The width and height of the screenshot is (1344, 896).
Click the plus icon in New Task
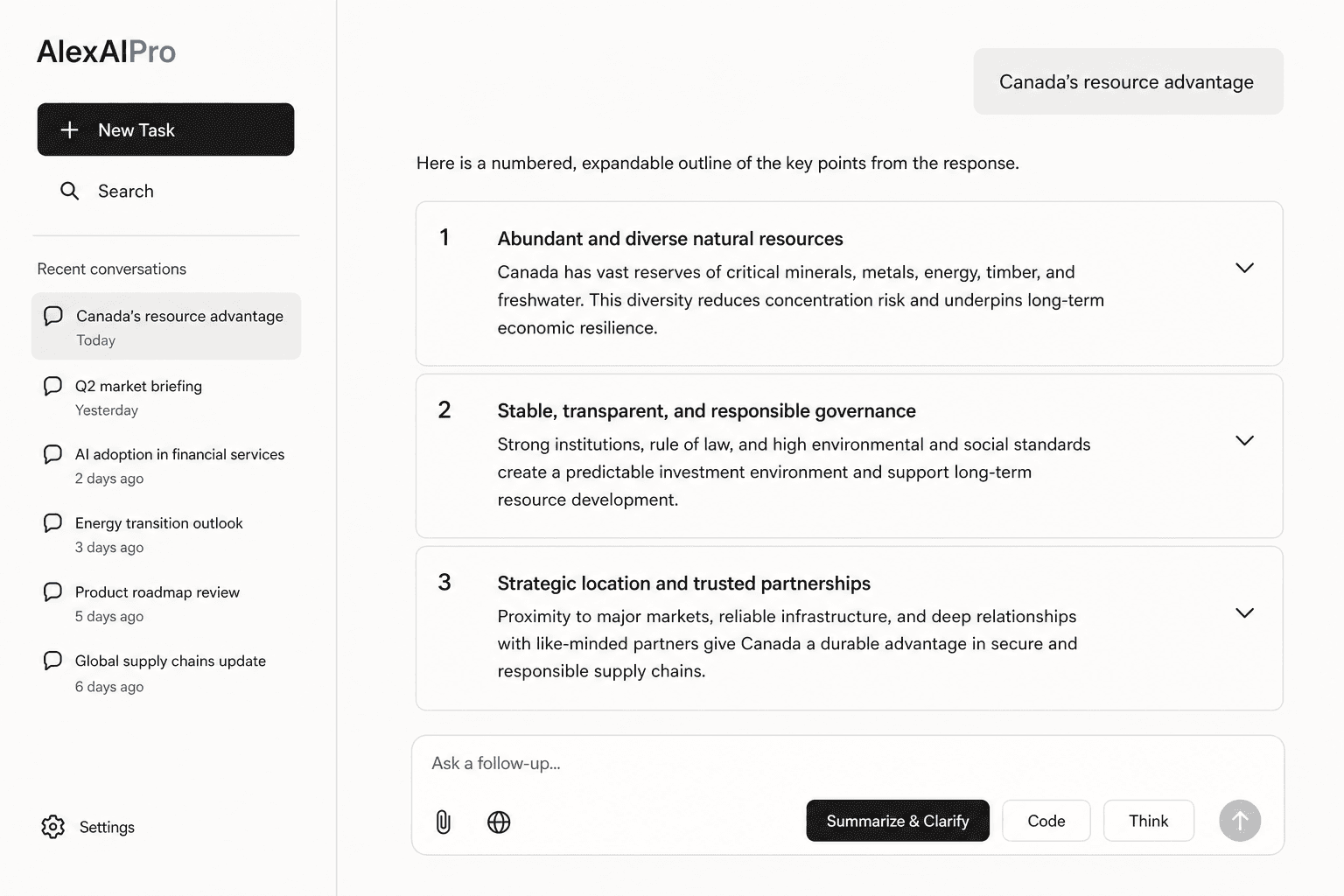69,129
